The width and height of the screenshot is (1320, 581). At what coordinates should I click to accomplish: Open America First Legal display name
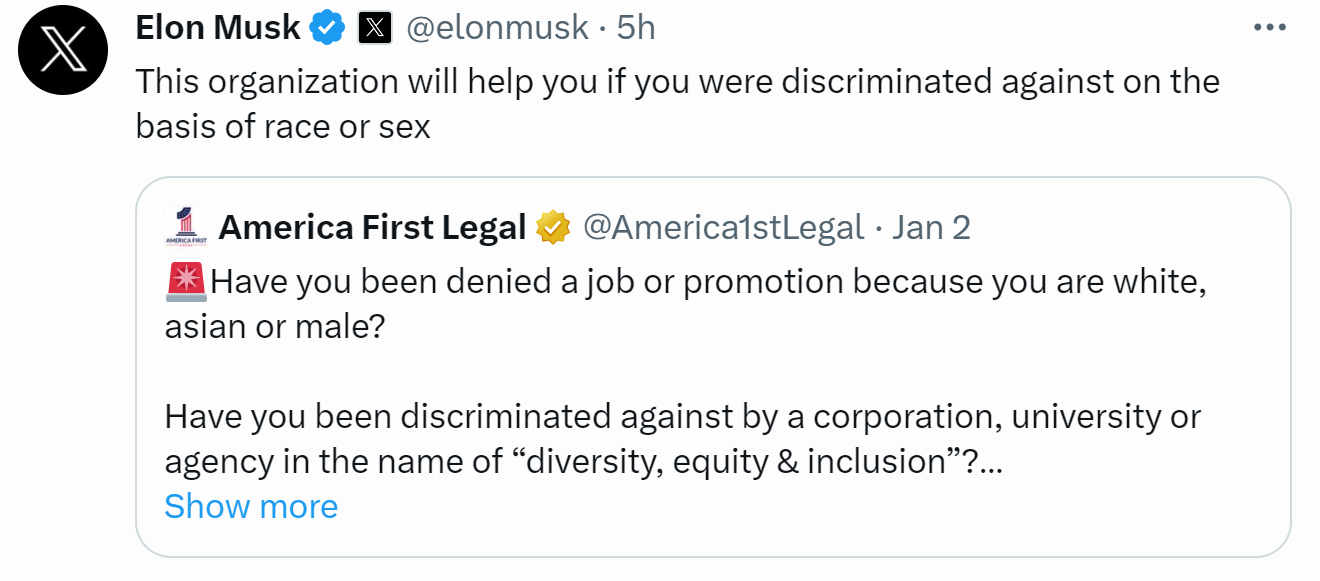[x=372, y=228]
